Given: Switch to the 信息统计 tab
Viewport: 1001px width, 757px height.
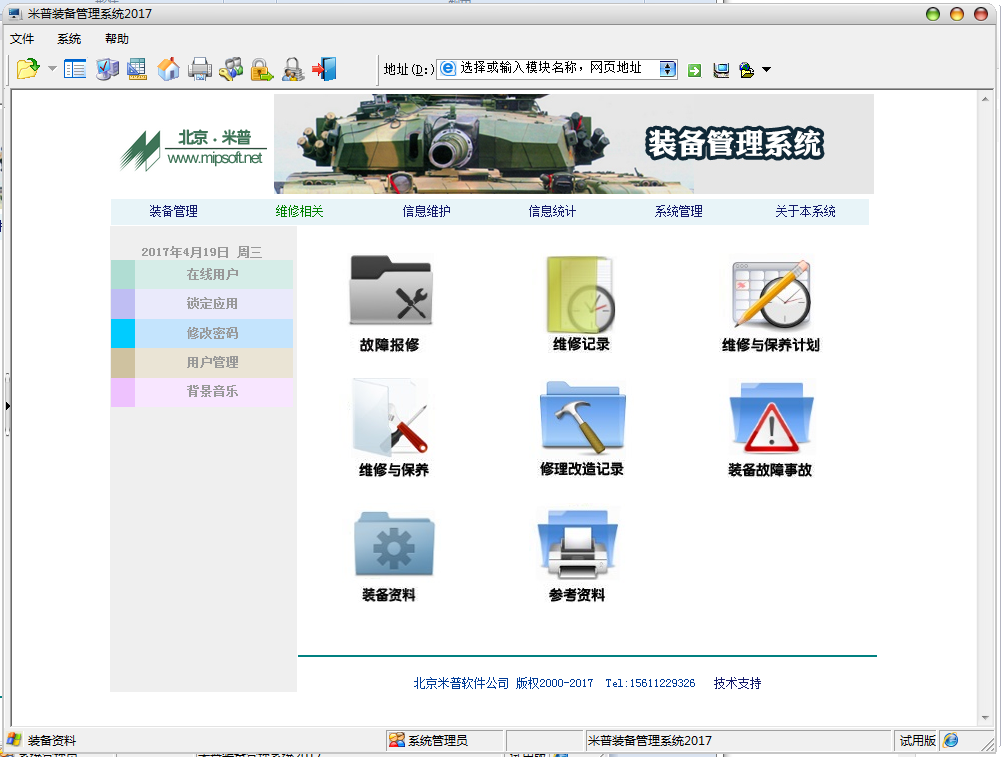Looking at the screenshot, I should coord(552,211).
